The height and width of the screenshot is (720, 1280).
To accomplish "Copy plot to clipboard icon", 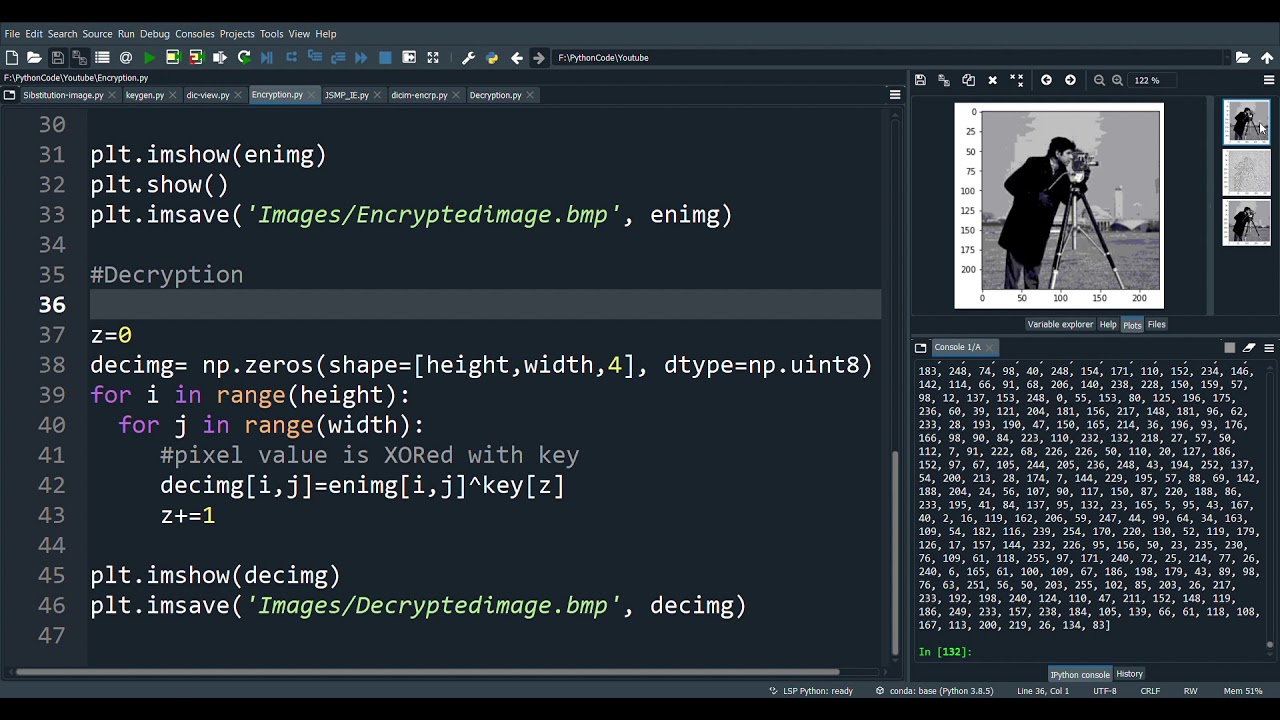I will tap(968, 80).
